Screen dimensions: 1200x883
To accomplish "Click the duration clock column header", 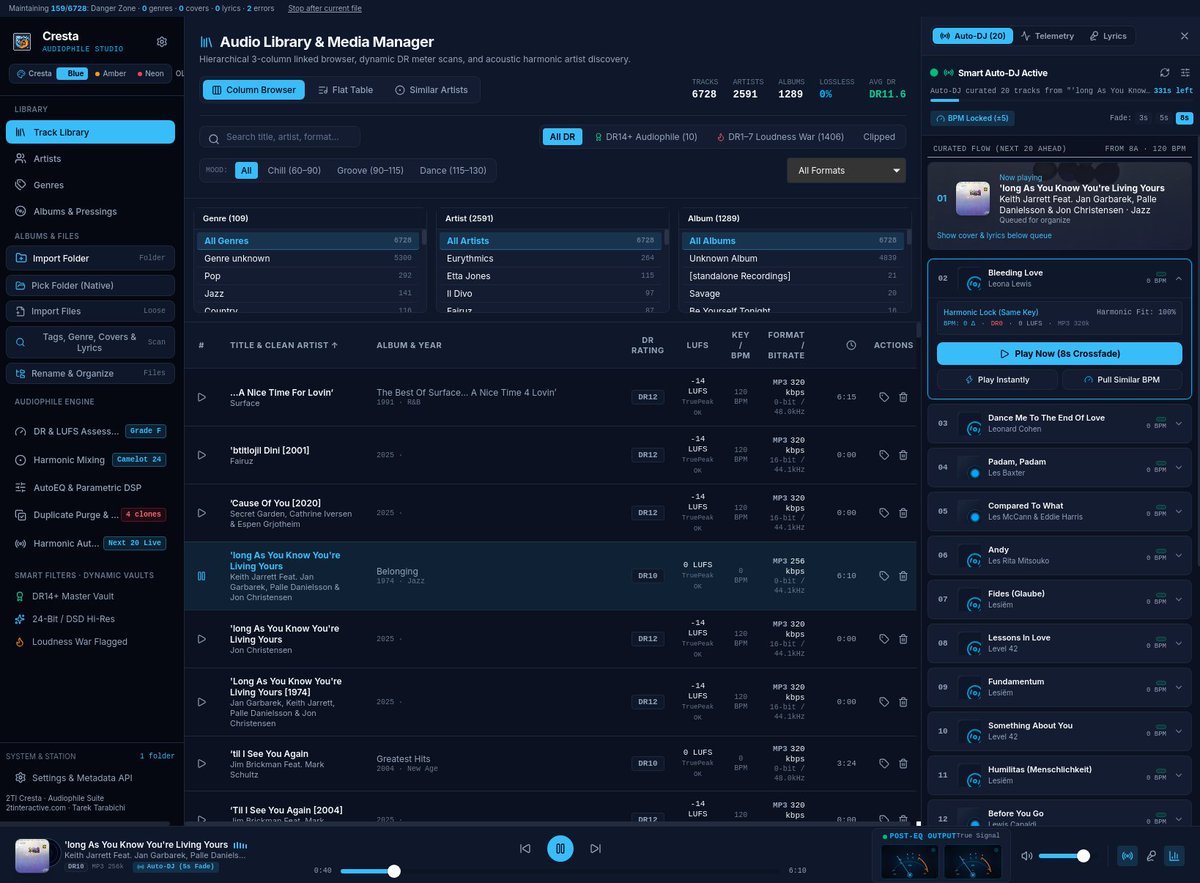I will 851,345.
